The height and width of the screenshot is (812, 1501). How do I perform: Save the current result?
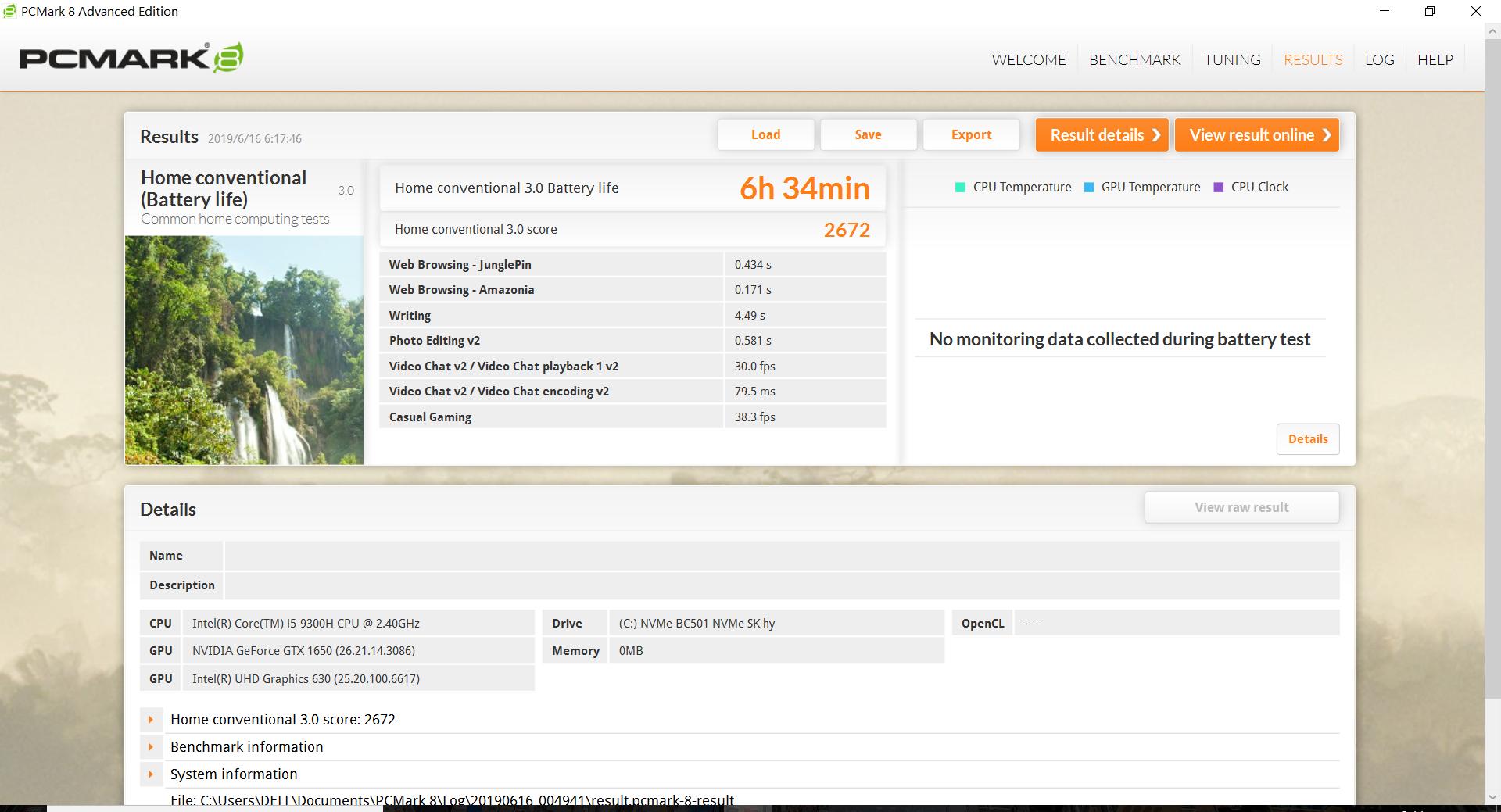point(869,134)
